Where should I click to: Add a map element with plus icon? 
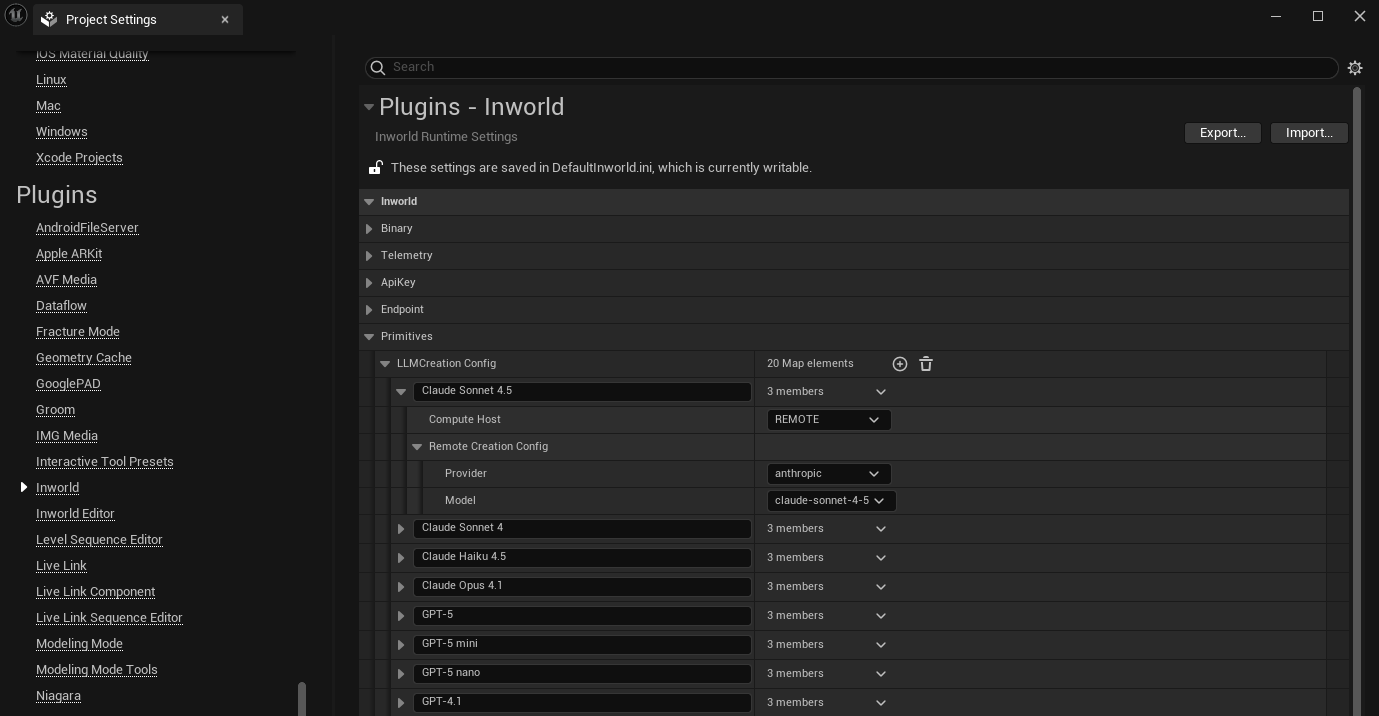coord(900,364)
